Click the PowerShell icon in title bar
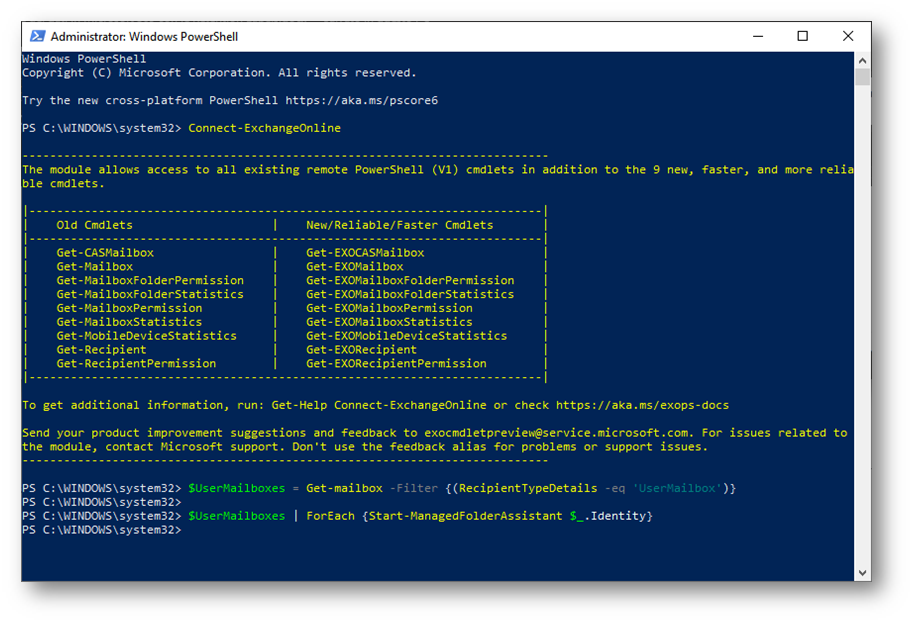The height and width of the screenshot is (624, 914). pos(37,36)
